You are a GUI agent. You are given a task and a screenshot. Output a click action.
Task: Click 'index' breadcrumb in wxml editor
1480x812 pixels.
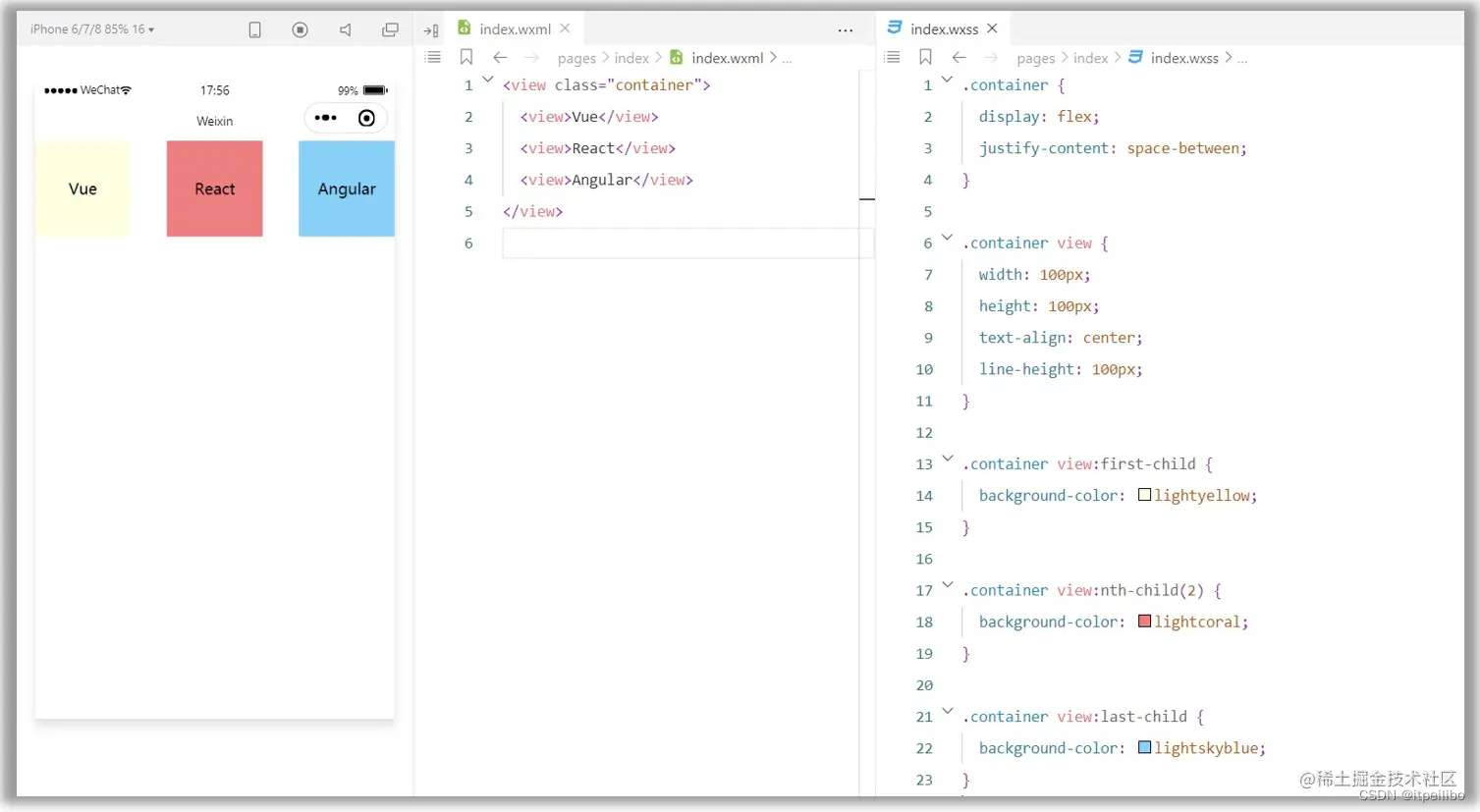[x=631, y=59]
